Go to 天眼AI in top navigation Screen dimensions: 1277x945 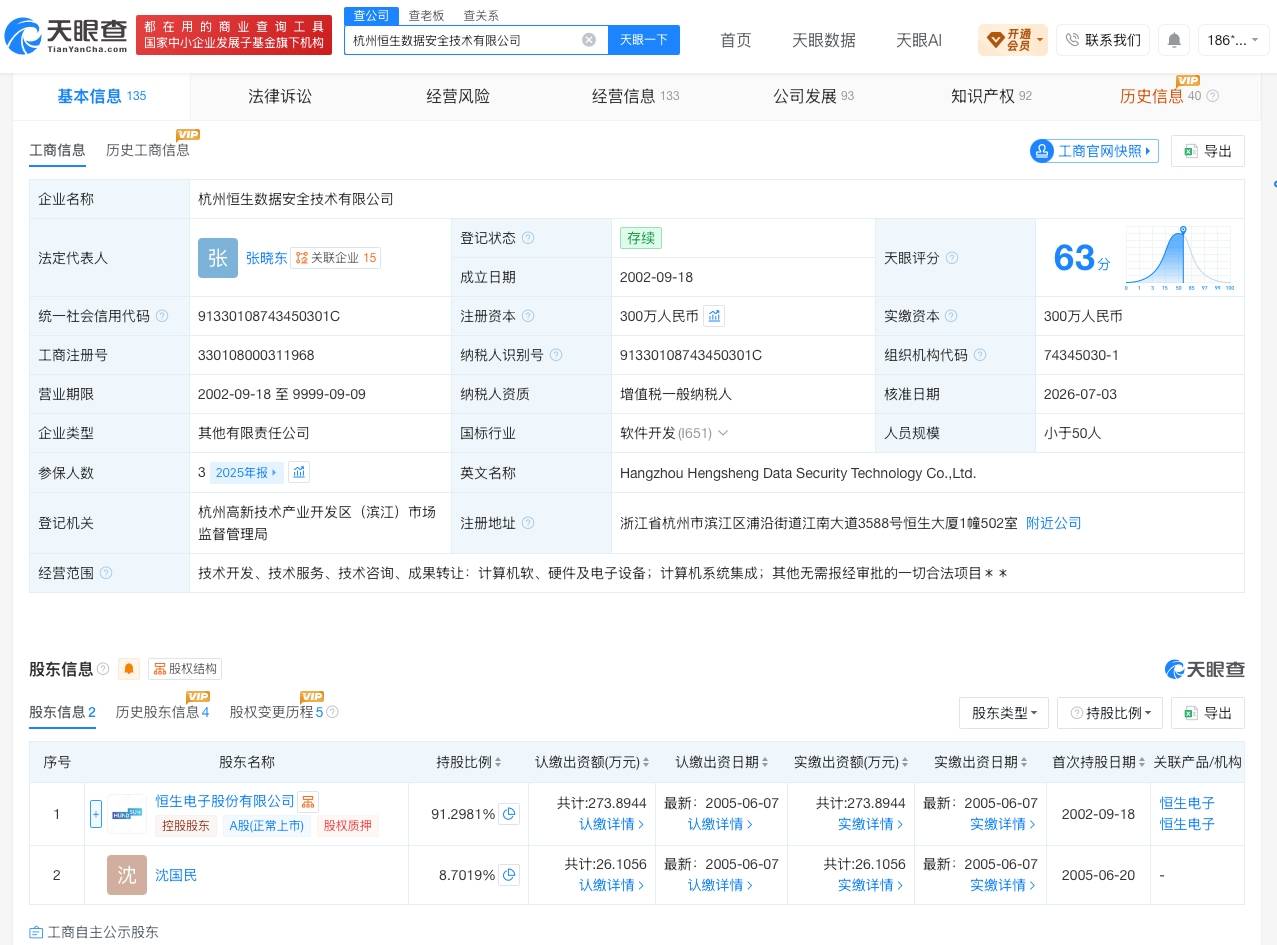(919, 40)
